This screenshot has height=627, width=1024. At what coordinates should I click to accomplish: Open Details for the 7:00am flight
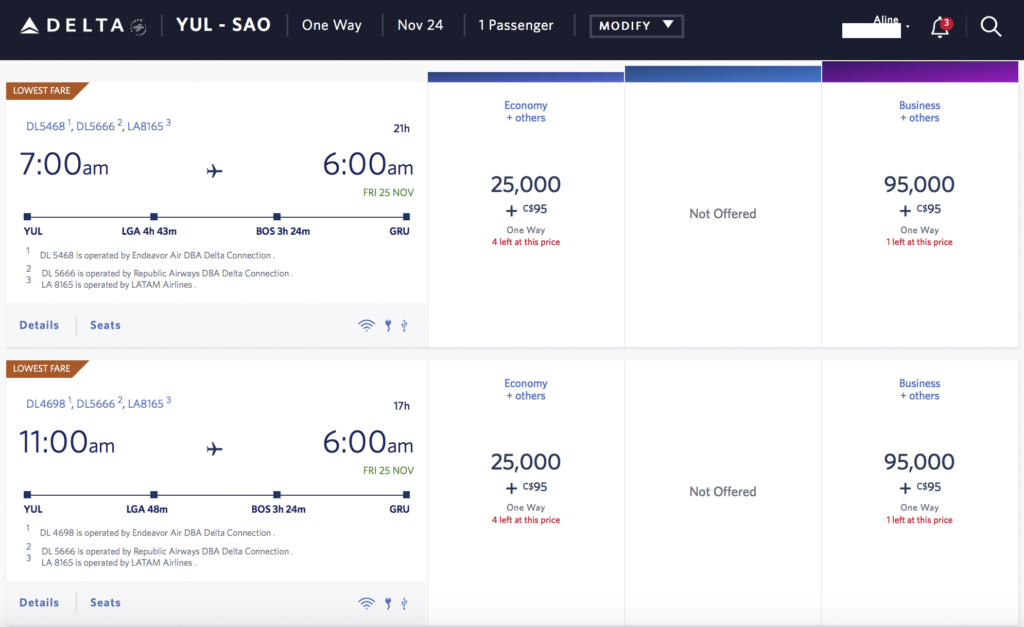click(39, 325)
